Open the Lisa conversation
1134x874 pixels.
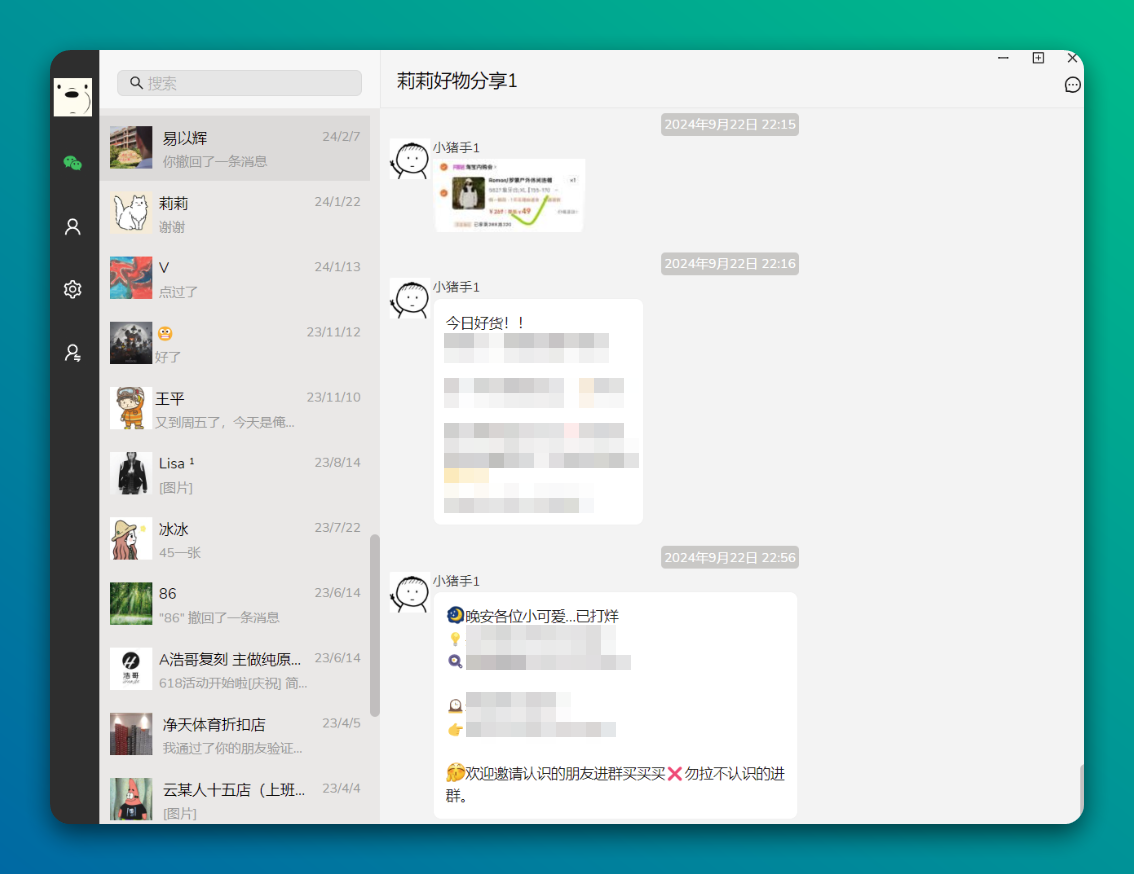tap(235, 474)
